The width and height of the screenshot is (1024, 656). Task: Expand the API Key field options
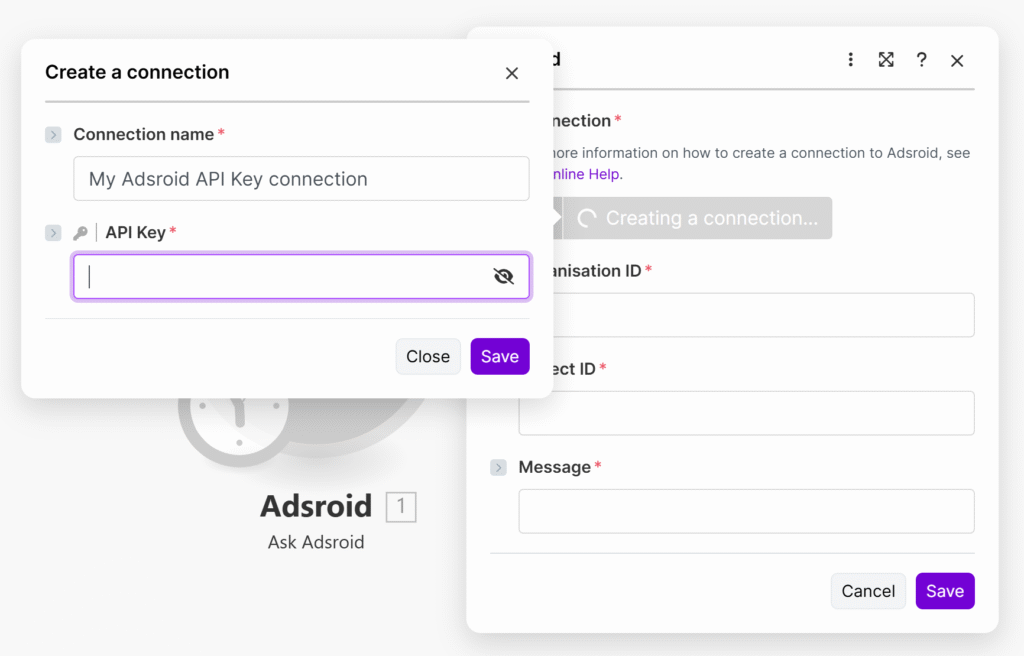(x=53, y=233)
